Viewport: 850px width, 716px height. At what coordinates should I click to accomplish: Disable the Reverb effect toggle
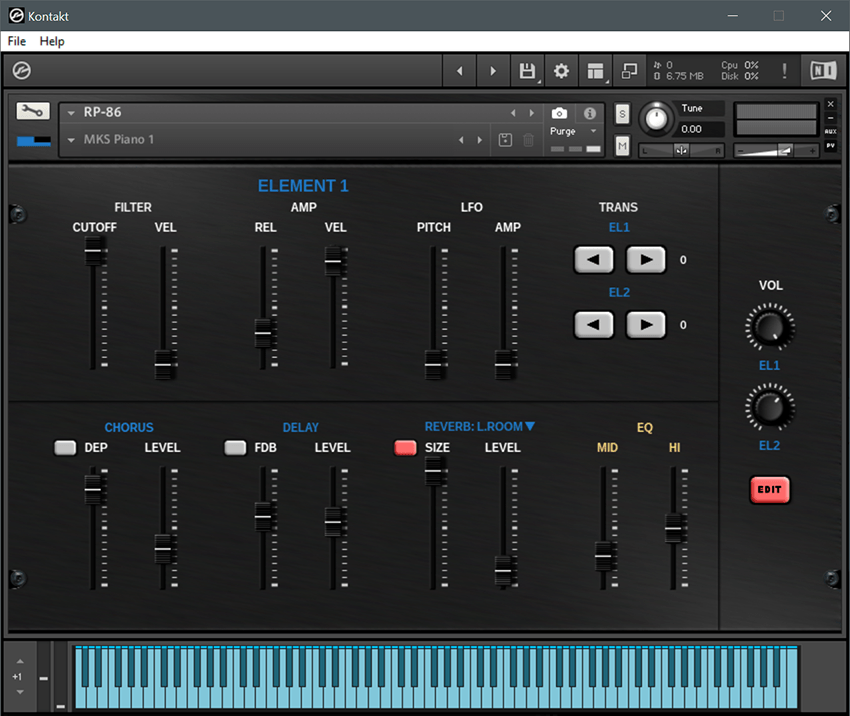[405, 448]
